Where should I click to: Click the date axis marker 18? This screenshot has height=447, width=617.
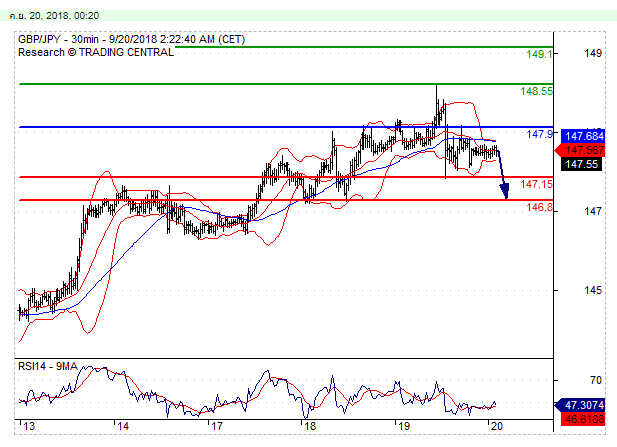tap(310, 426)
